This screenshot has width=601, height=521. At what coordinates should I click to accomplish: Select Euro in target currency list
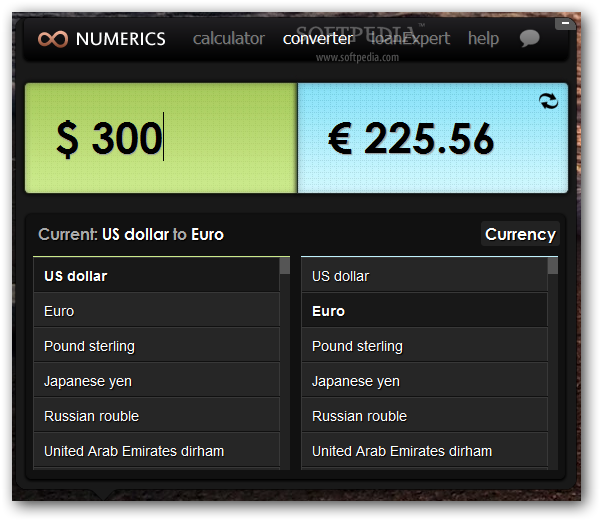[425, 311]
